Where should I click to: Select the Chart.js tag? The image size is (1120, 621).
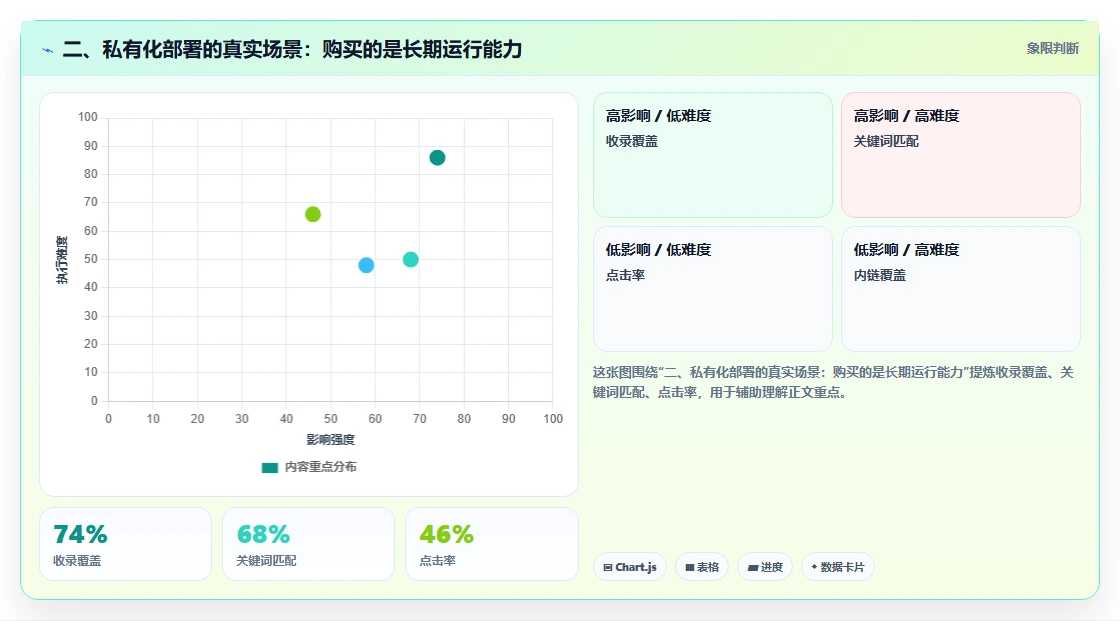(x=630, y=567)
